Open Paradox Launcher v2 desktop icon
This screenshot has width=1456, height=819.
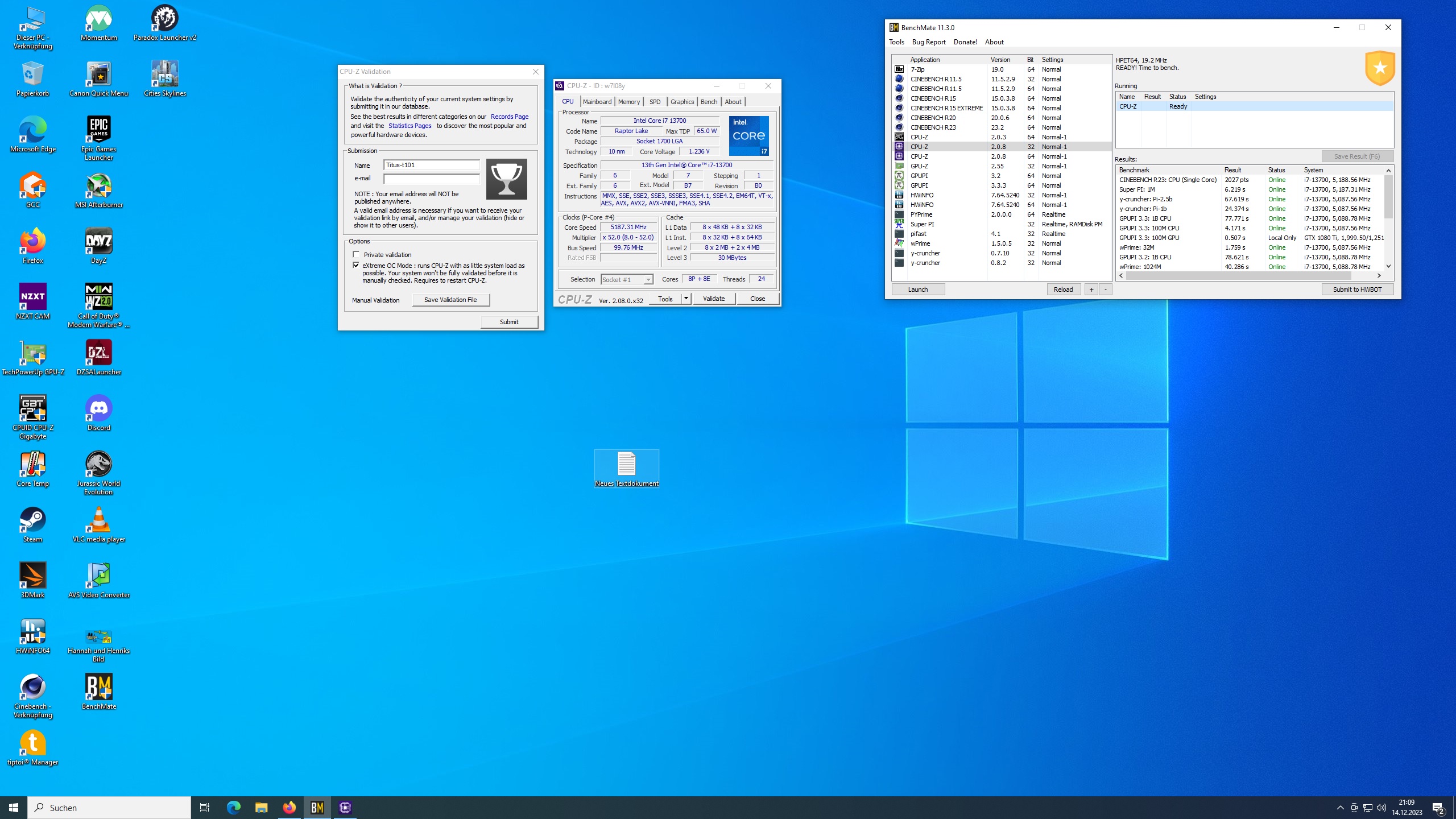point(164,23)
